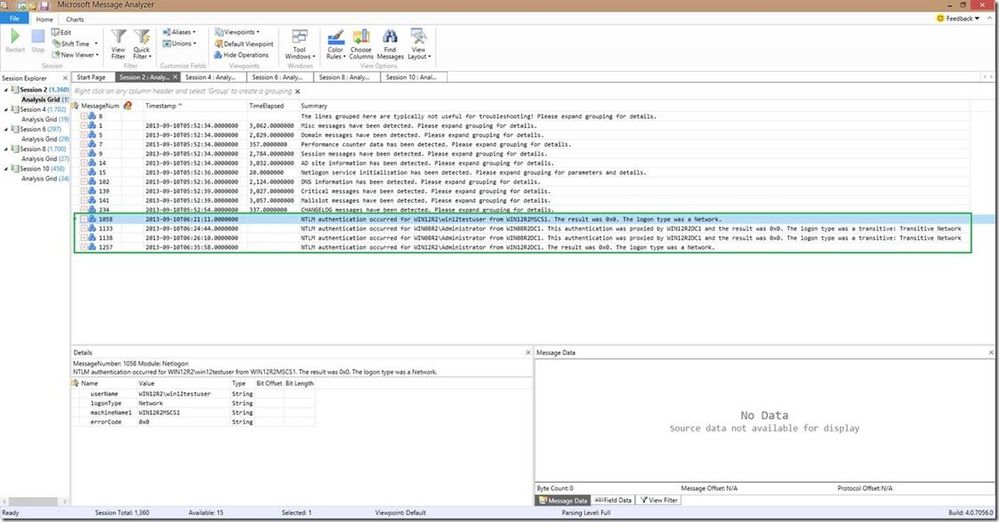Open the Unions dropdown
Screen dimensions: 999x522
click(x=179, y=43)
